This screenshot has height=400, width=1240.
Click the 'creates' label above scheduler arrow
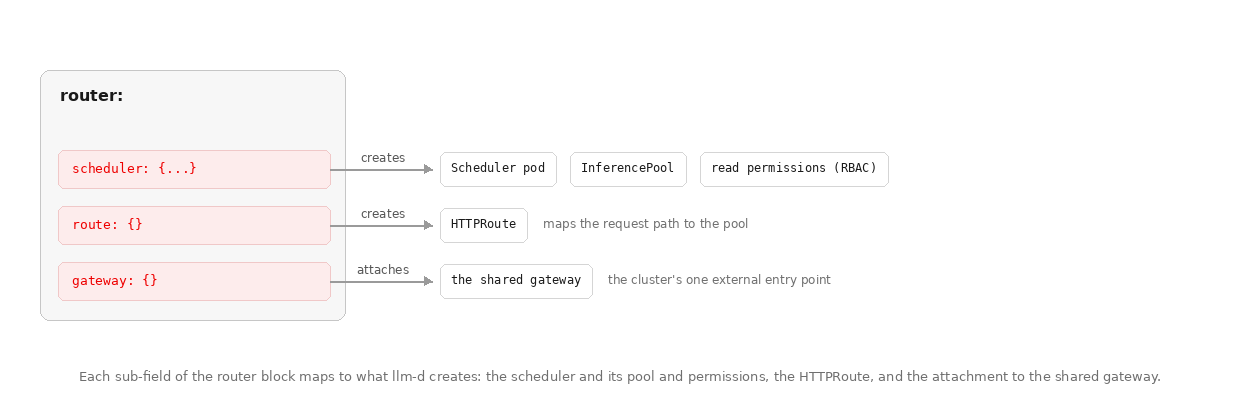383,158
